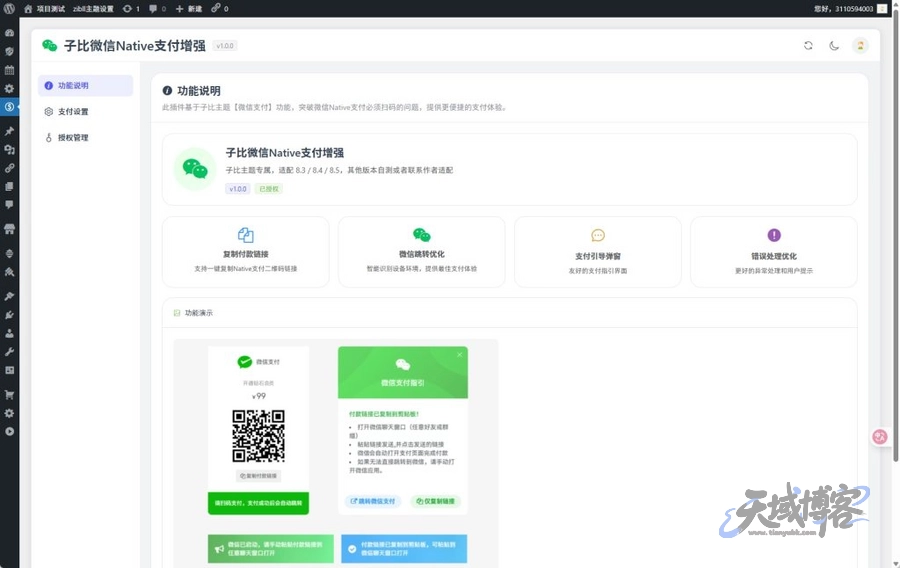The image size is (900, 568).
Task: Click the pink floating widget at right edge
Action: (880, 437)
